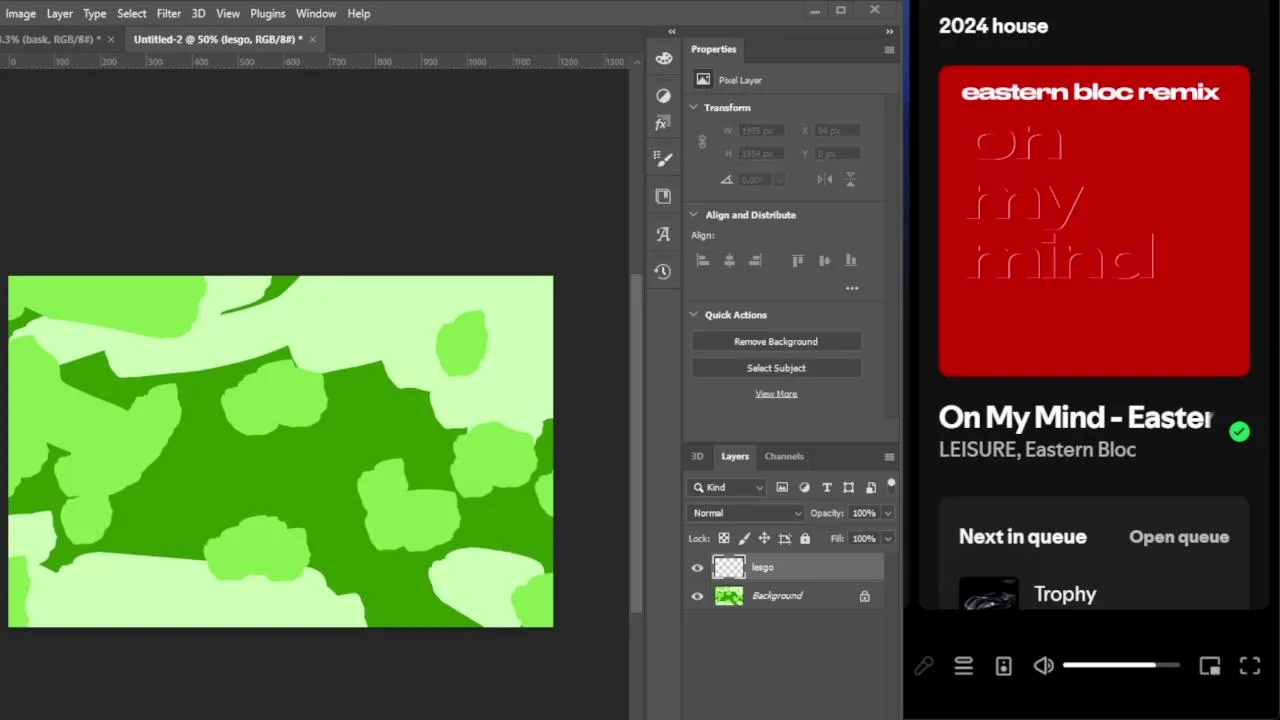This screenshot has height=720, width=1280.
Task: Open the Character panel icon
Action: point(662,234)
